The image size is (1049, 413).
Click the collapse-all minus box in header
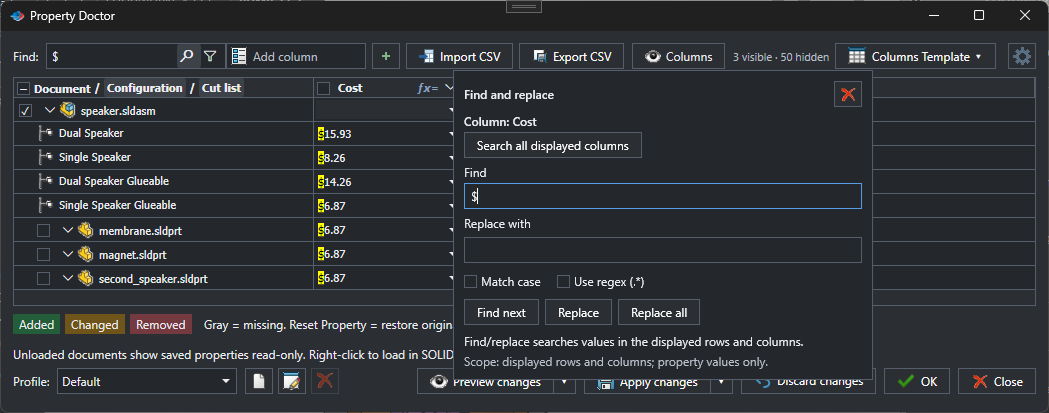tap(23, 88)
